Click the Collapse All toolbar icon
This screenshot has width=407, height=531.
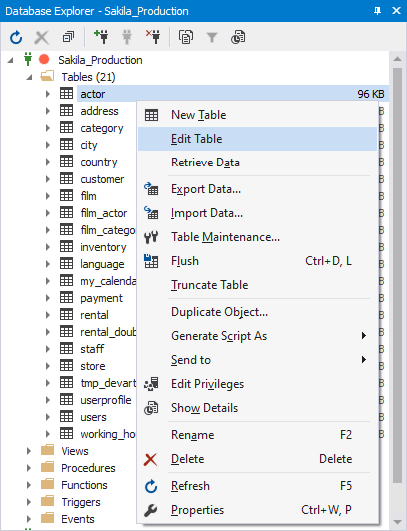[68, 37]
